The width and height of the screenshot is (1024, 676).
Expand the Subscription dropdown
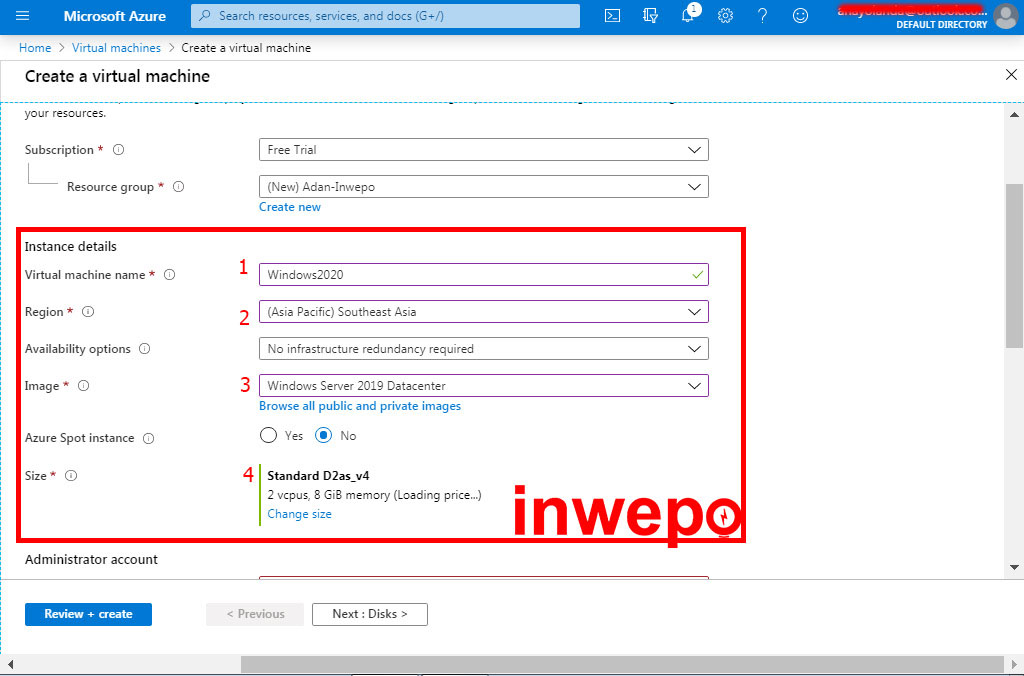[483, 150]
